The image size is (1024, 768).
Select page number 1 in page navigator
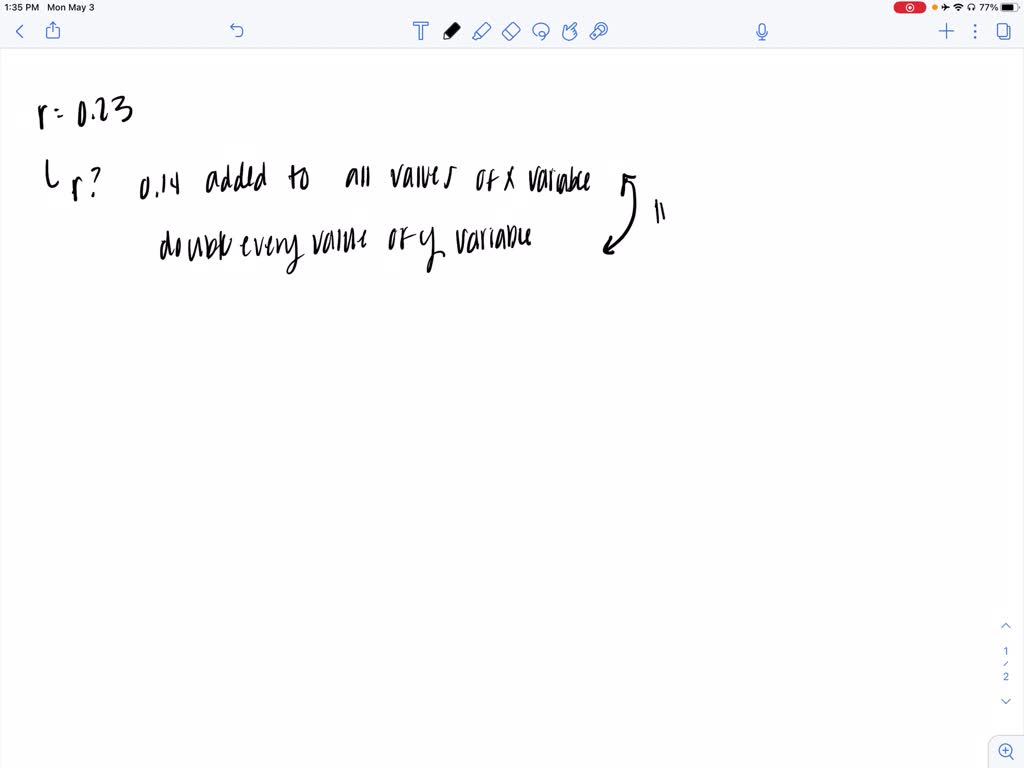[x=1006, y=650]
